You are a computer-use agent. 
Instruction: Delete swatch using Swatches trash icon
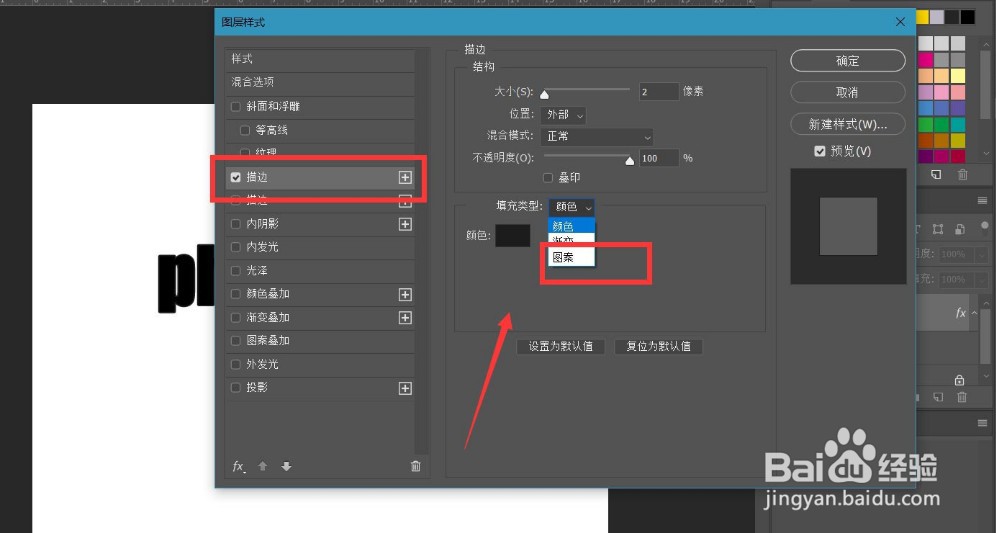tap(962, 175)
